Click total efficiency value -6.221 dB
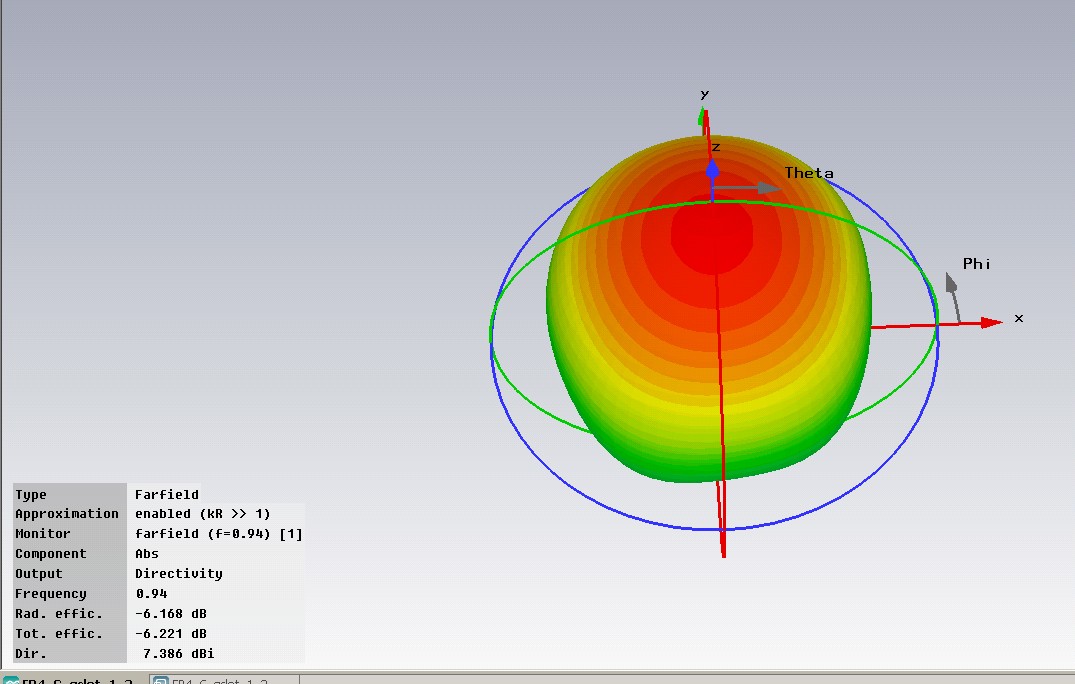This screenshot has width=1075, height=684. (171, 633)
